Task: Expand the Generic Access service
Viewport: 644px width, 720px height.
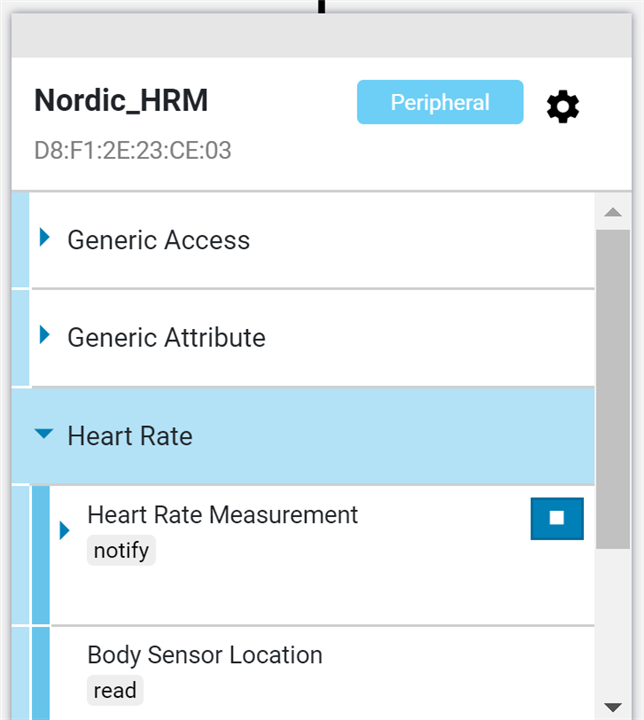Action: tap(45, 237)
